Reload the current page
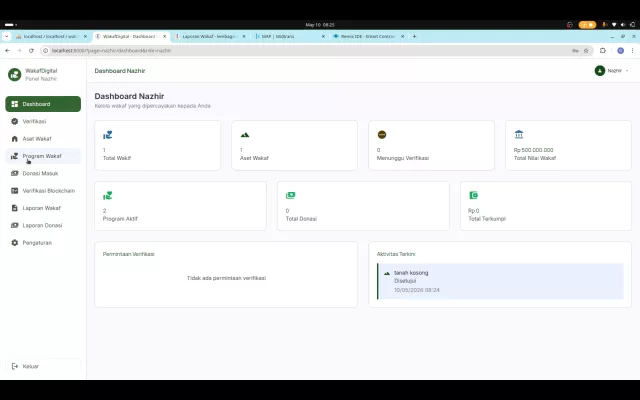 [31, 51]
